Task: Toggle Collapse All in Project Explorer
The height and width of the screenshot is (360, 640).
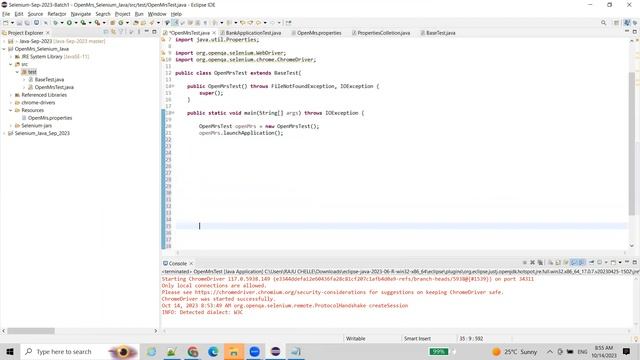Action: (x=105, y=32)
